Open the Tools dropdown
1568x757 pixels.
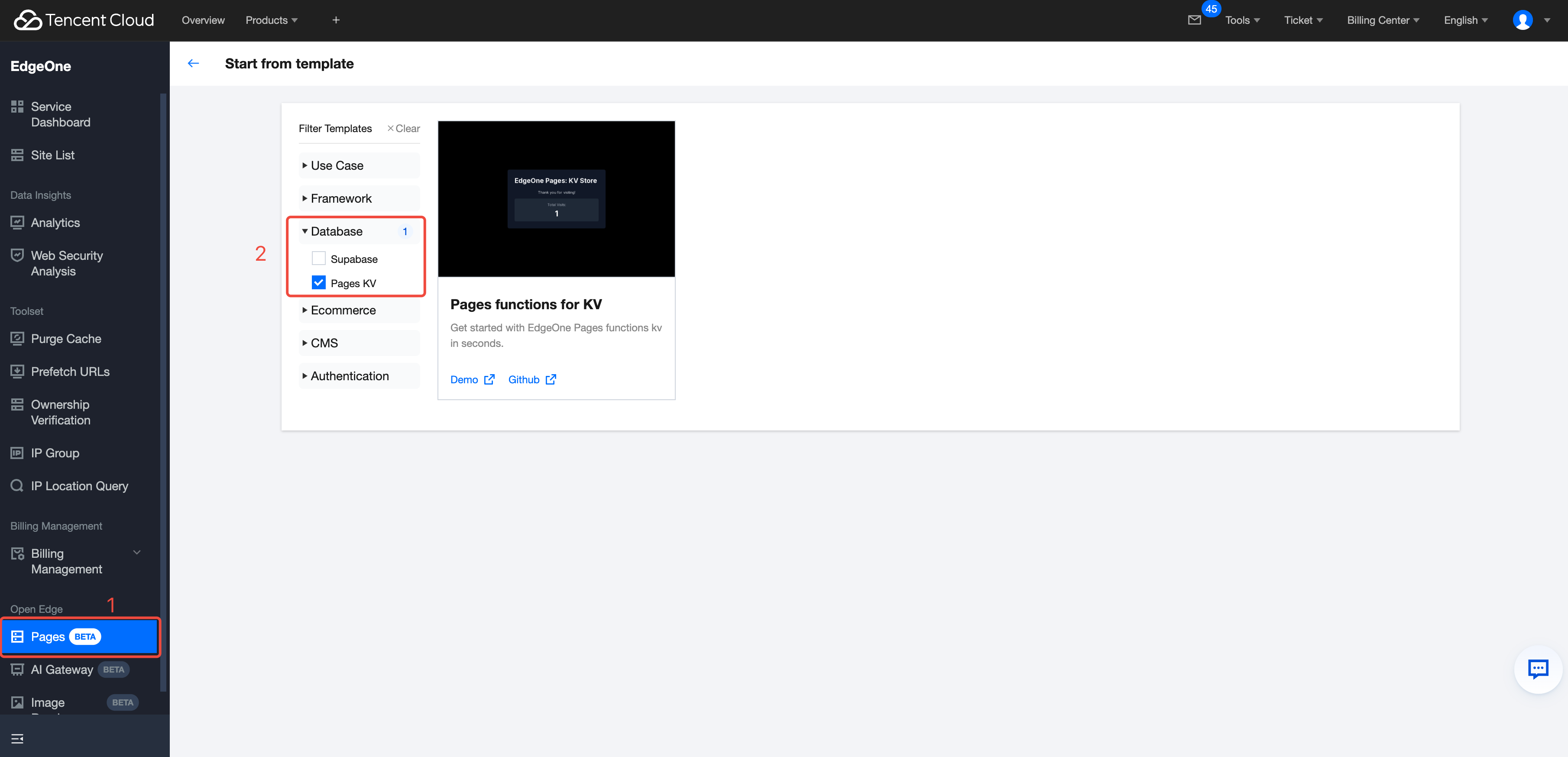point(1242,20)
